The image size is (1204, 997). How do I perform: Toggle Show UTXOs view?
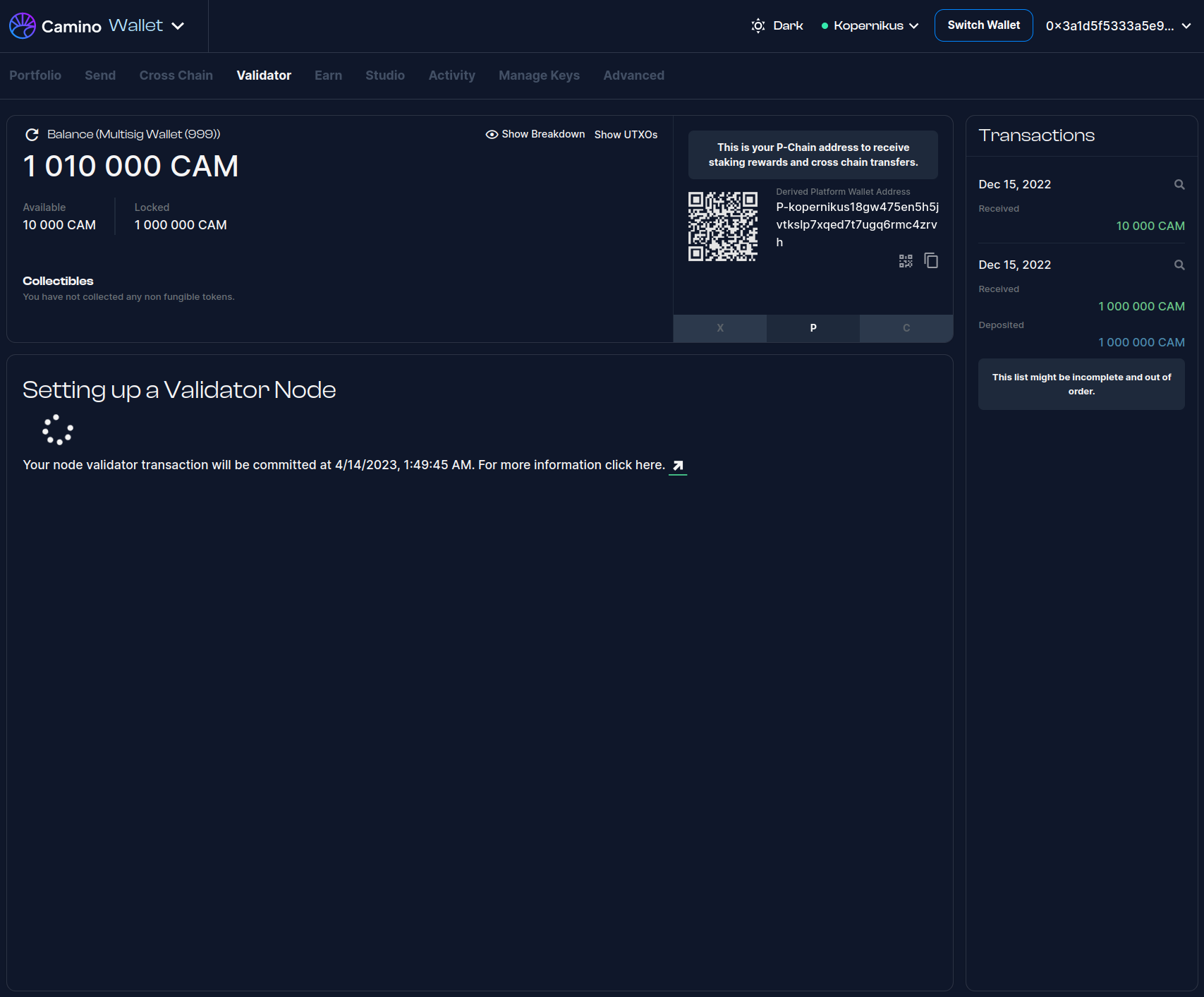click(626, 135)
